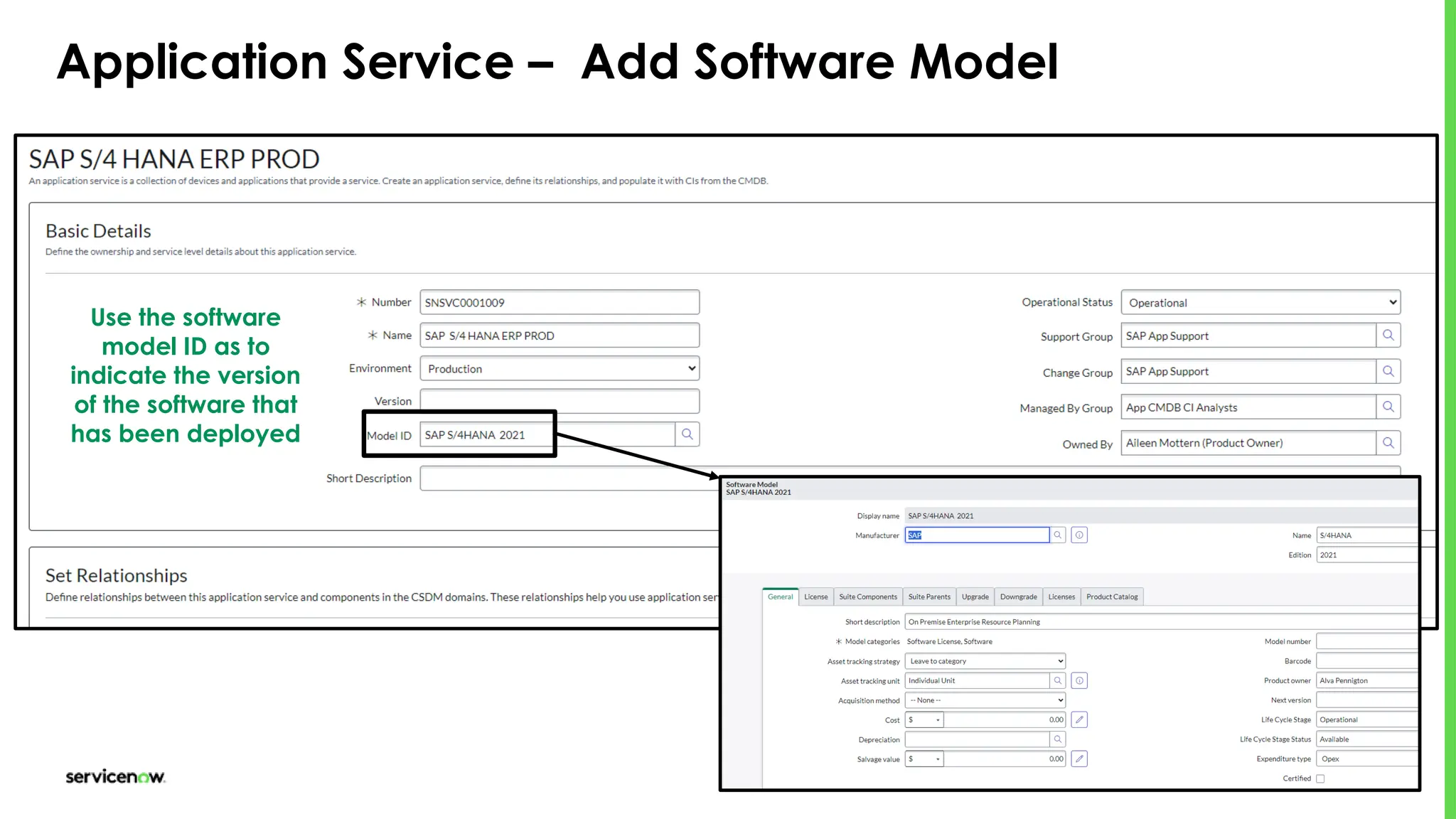Click the Model ID field SAP S/4HANA 2021

point(547,434)
